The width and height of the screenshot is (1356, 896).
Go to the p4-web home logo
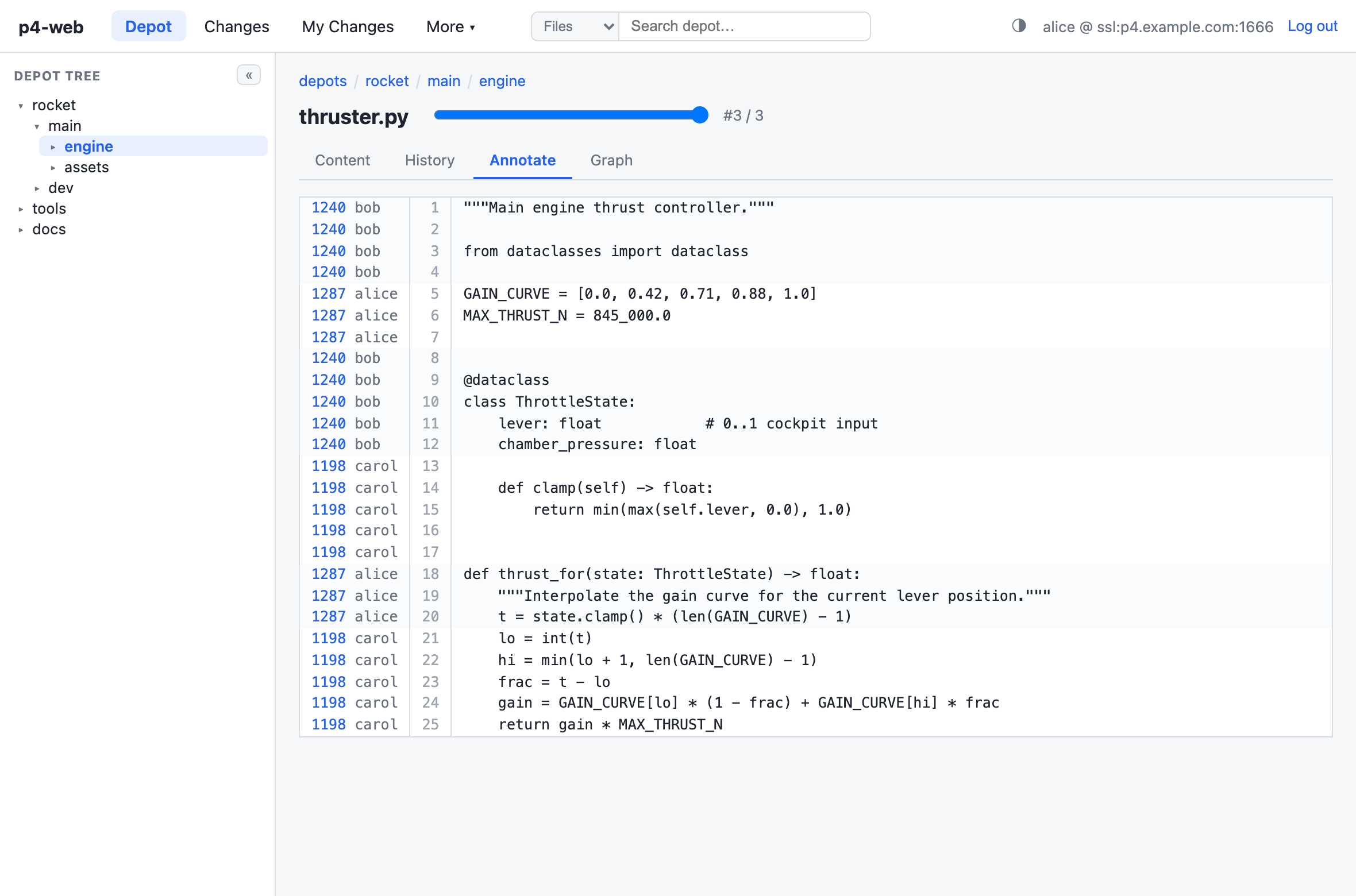[x=51, y=27]
